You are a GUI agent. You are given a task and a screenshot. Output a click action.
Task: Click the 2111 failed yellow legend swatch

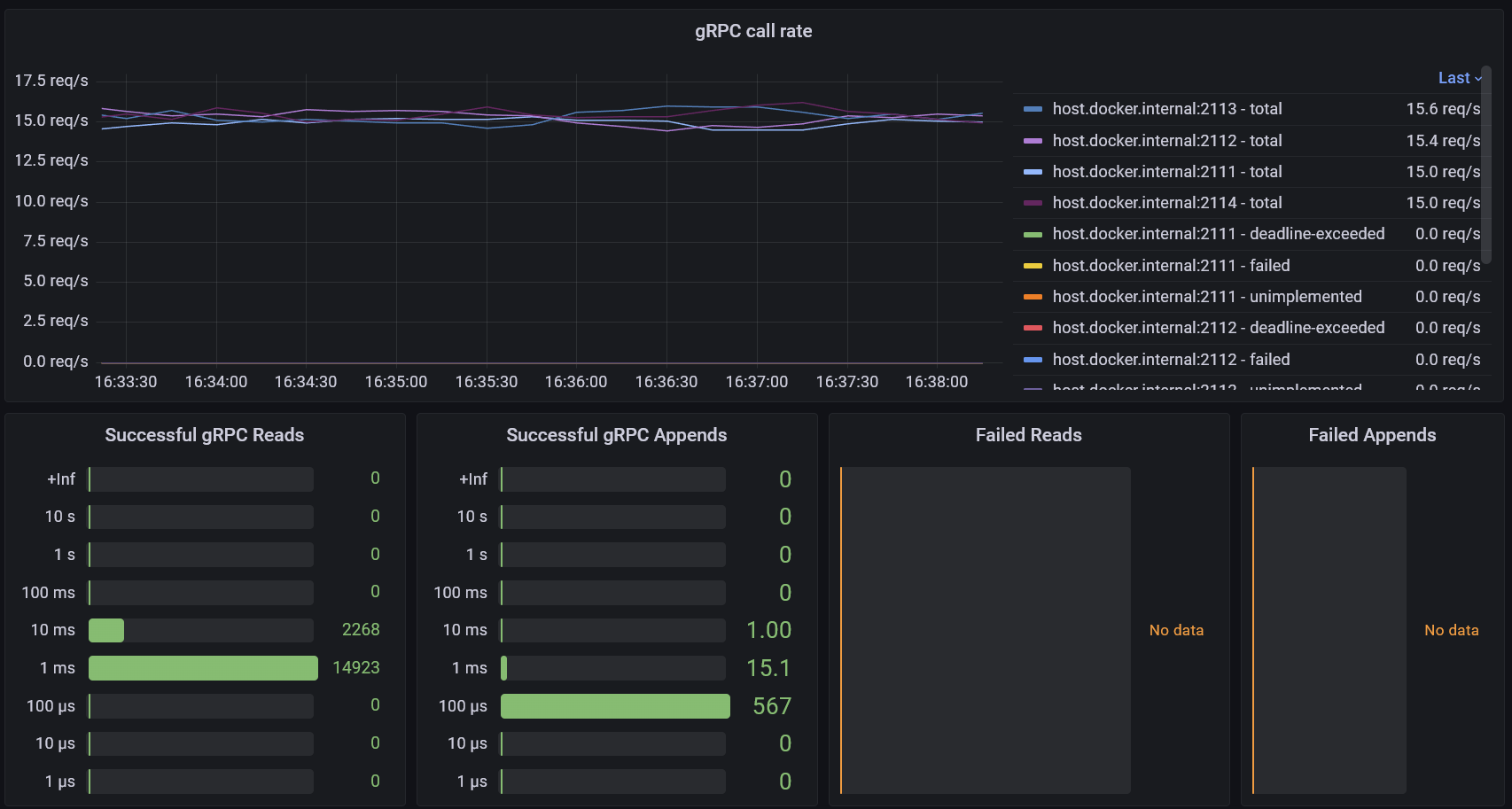click(1033, 266)
